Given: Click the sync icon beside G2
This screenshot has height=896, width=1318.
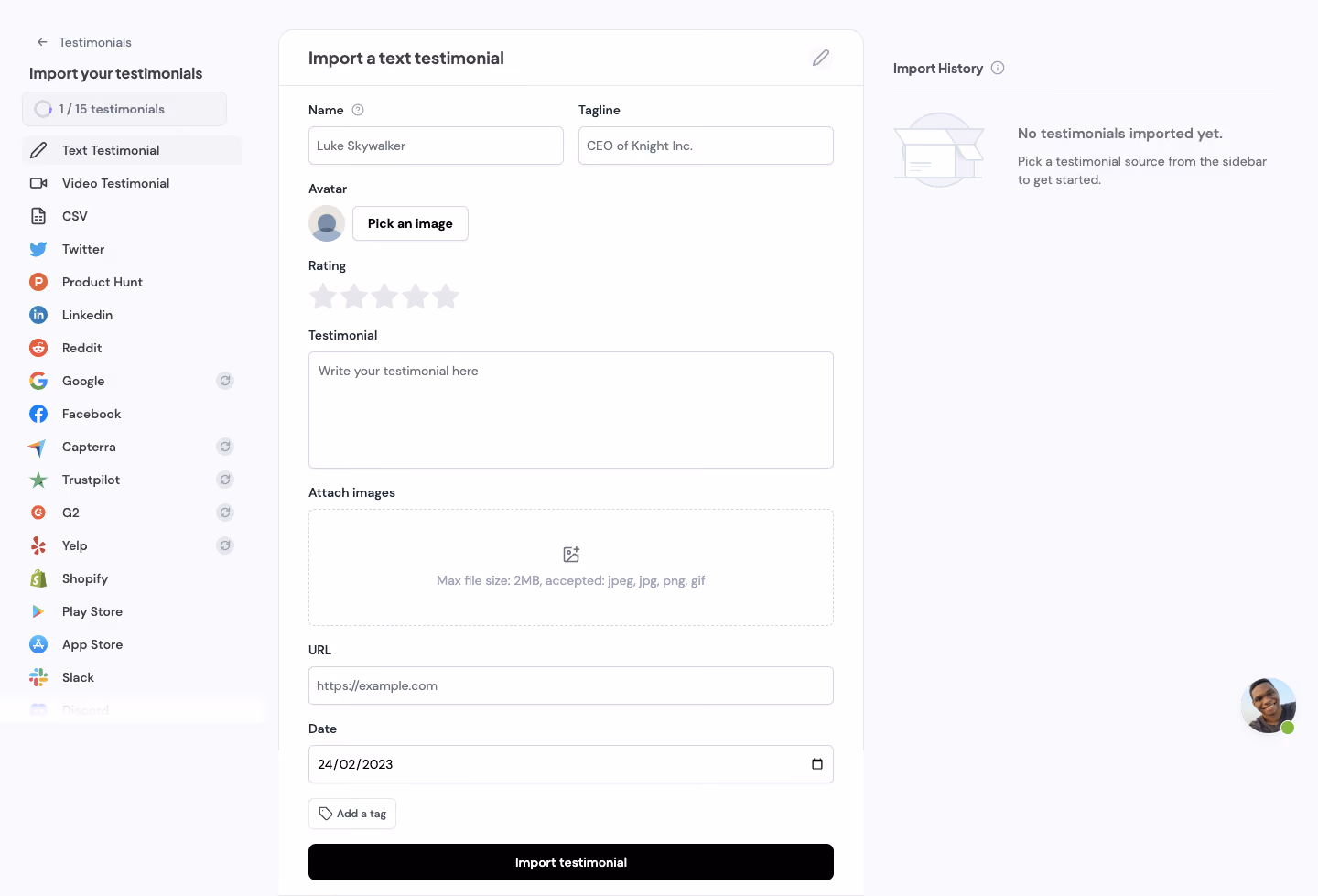Looking at the screenshot, I should (225, 513).
